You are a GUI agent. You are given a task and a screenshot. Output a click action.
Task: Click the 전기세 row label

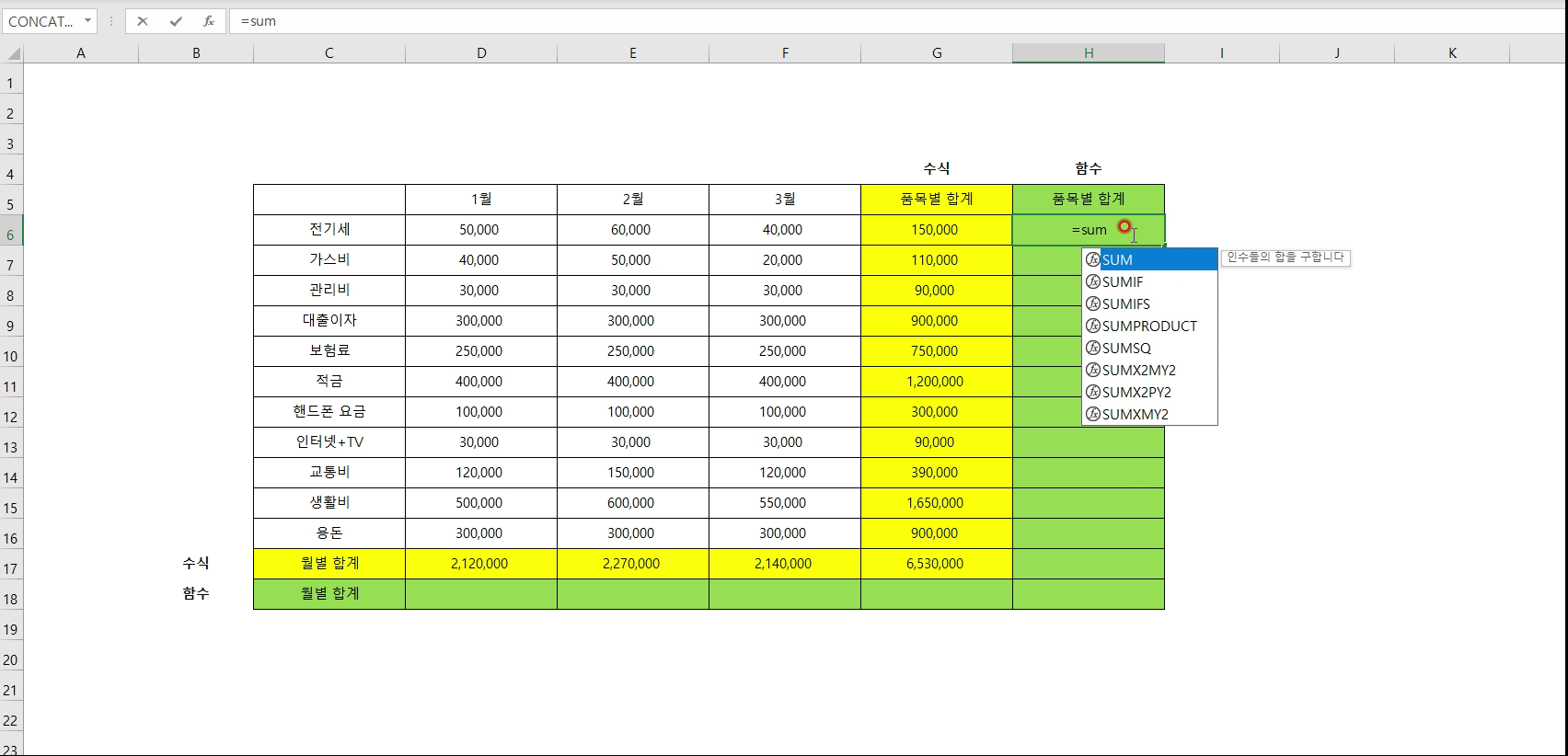[x=329, y=230]
